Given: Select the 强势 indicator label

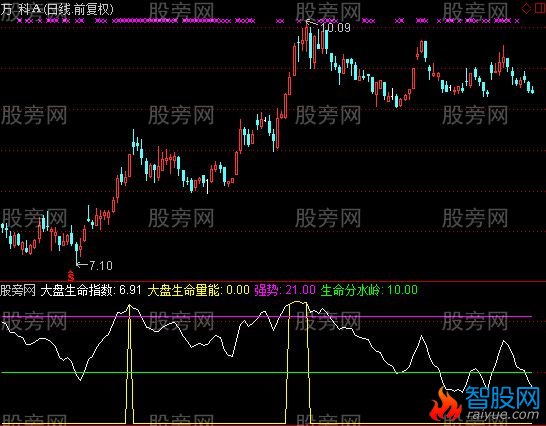Looking at the screenshot, I should [267, 290].
